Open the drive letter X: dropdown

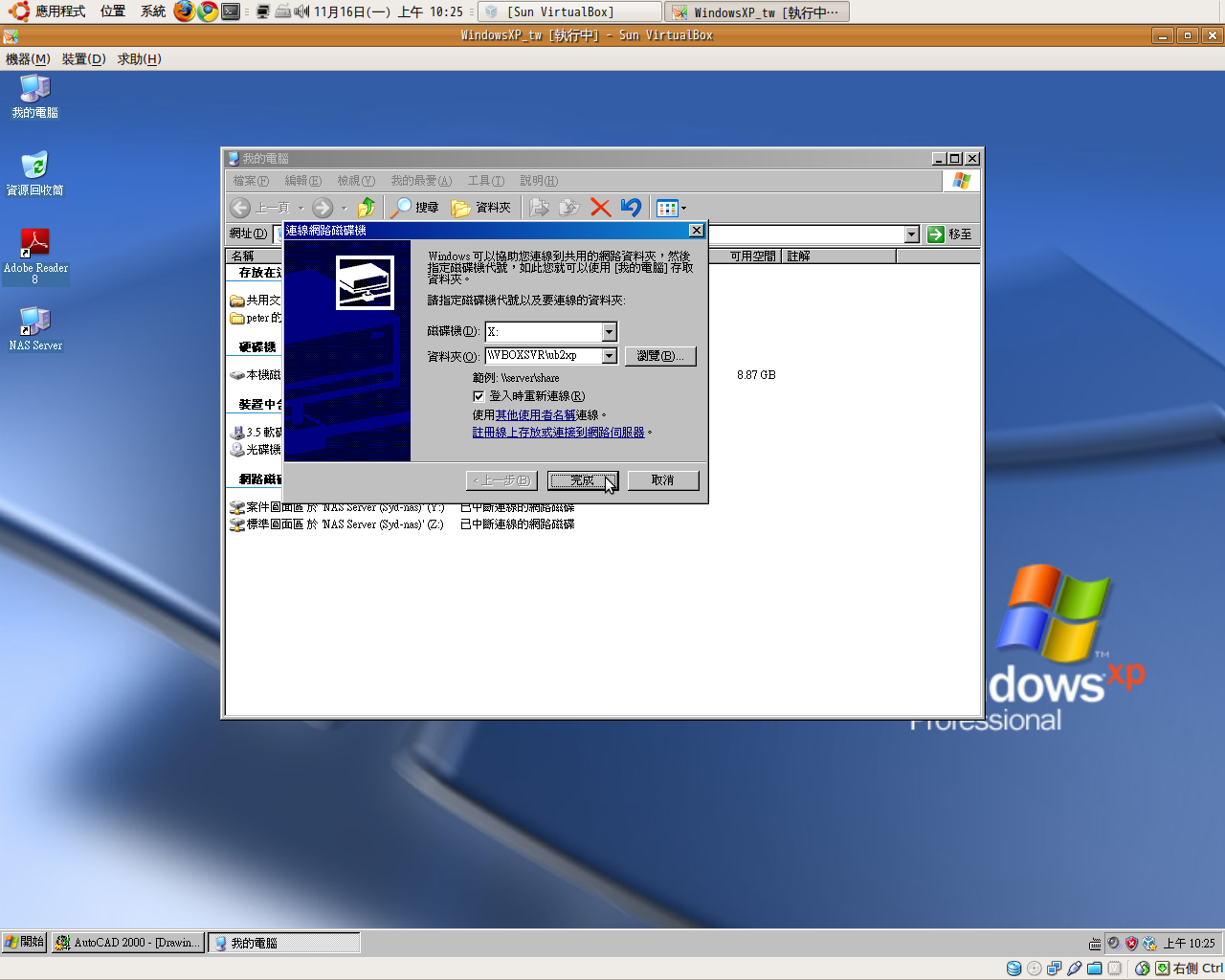[x=609, y=332]
